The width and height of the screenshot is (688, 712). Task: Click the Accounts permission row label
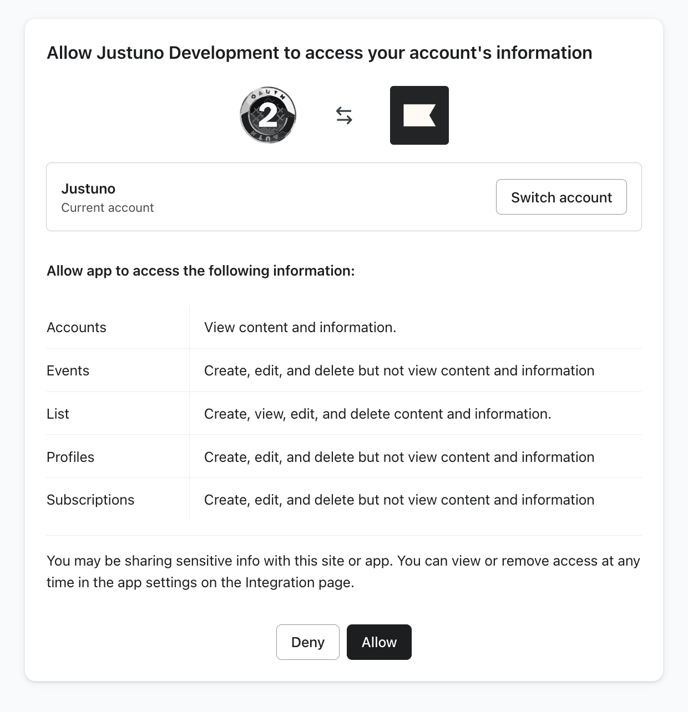point(76,327)
